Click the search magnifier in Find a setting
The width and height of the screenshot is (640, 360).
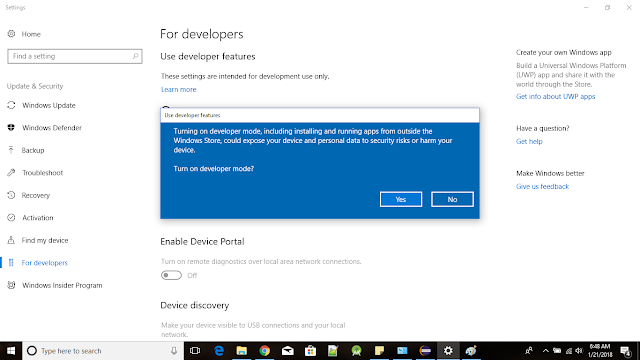point(135,56)
